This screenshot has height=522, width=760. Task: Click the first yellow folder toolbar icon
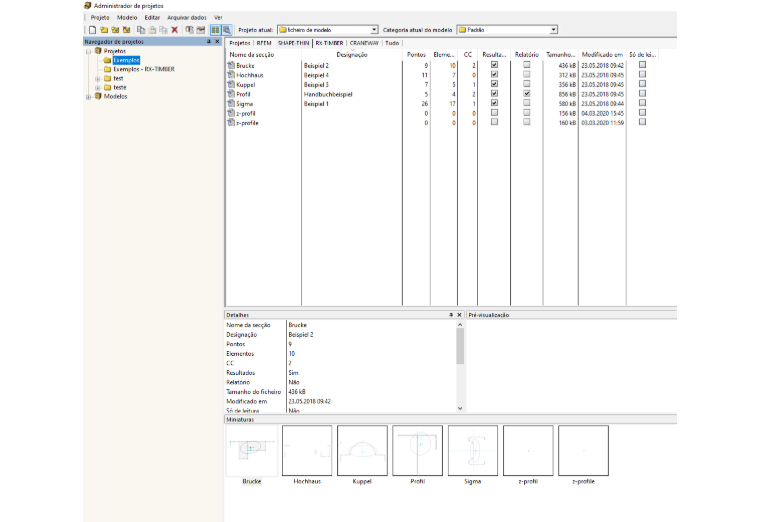coord(104,30)
